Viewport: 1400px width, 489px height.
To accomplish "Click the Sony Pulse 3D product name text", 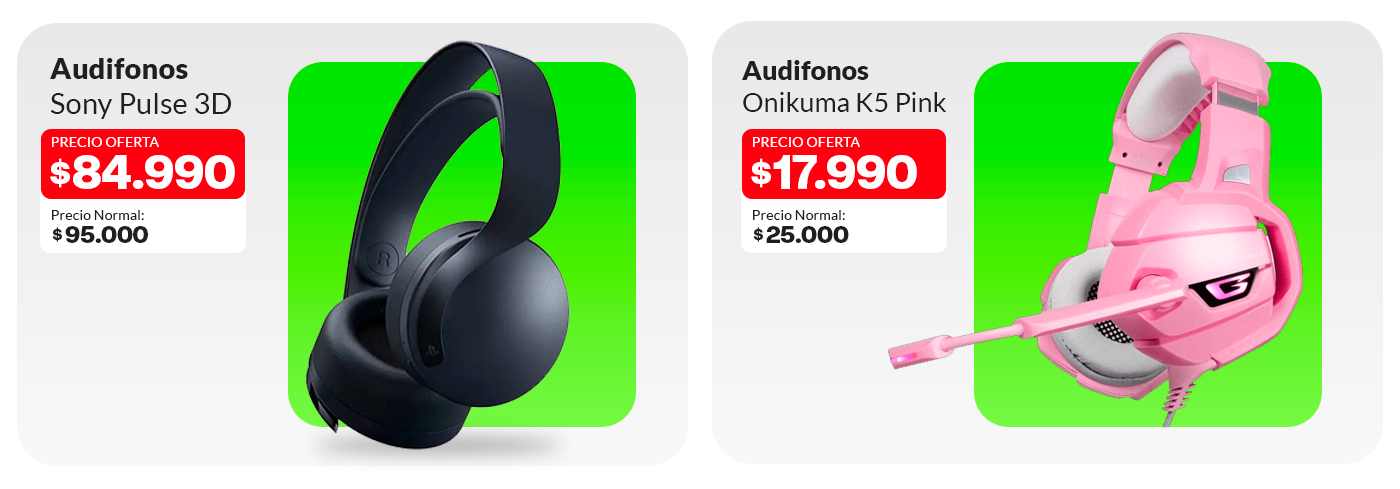I will 141,104.
